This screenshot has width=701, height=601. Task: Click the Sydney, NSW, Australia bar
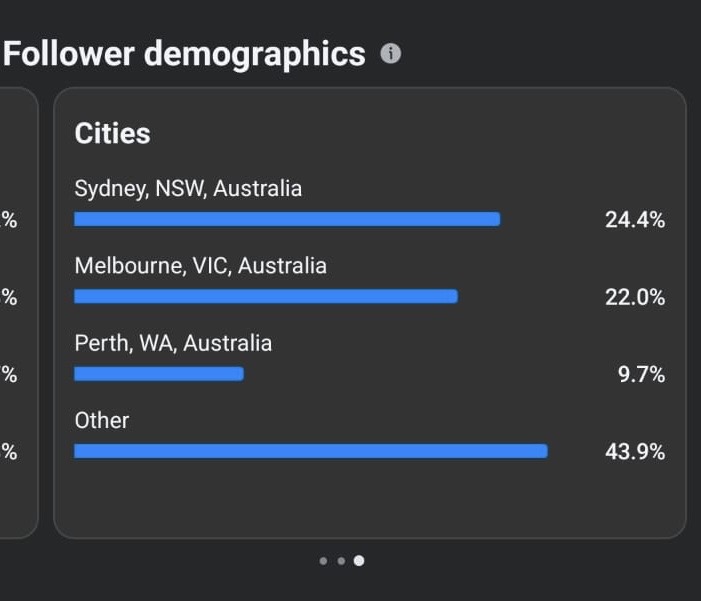tap(287, 219)
